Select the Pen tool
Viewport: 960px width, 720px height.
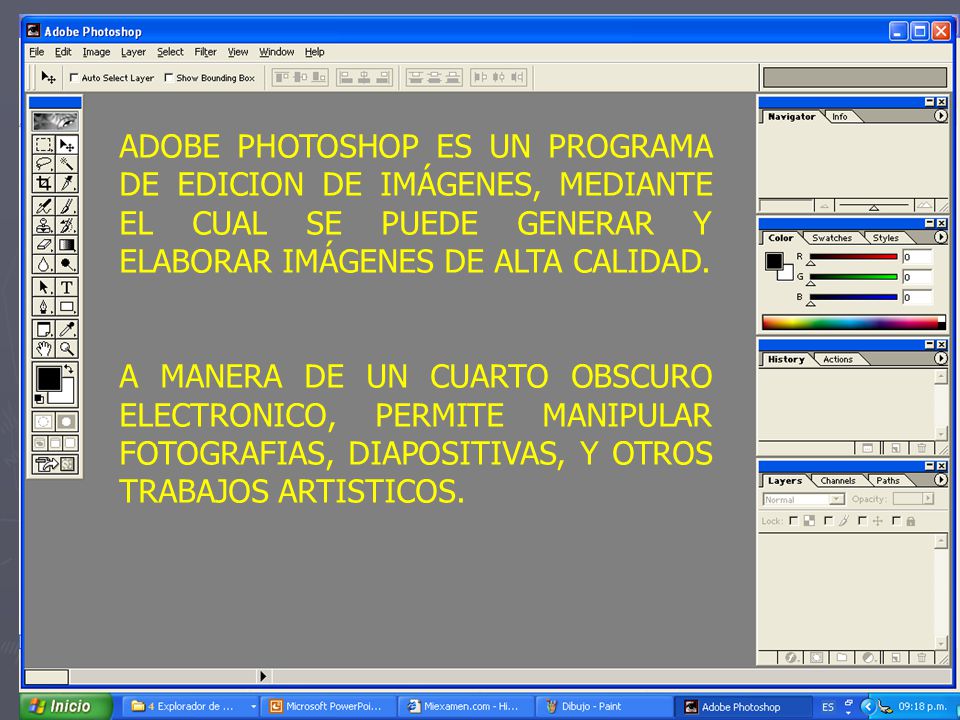coord(43,306)
